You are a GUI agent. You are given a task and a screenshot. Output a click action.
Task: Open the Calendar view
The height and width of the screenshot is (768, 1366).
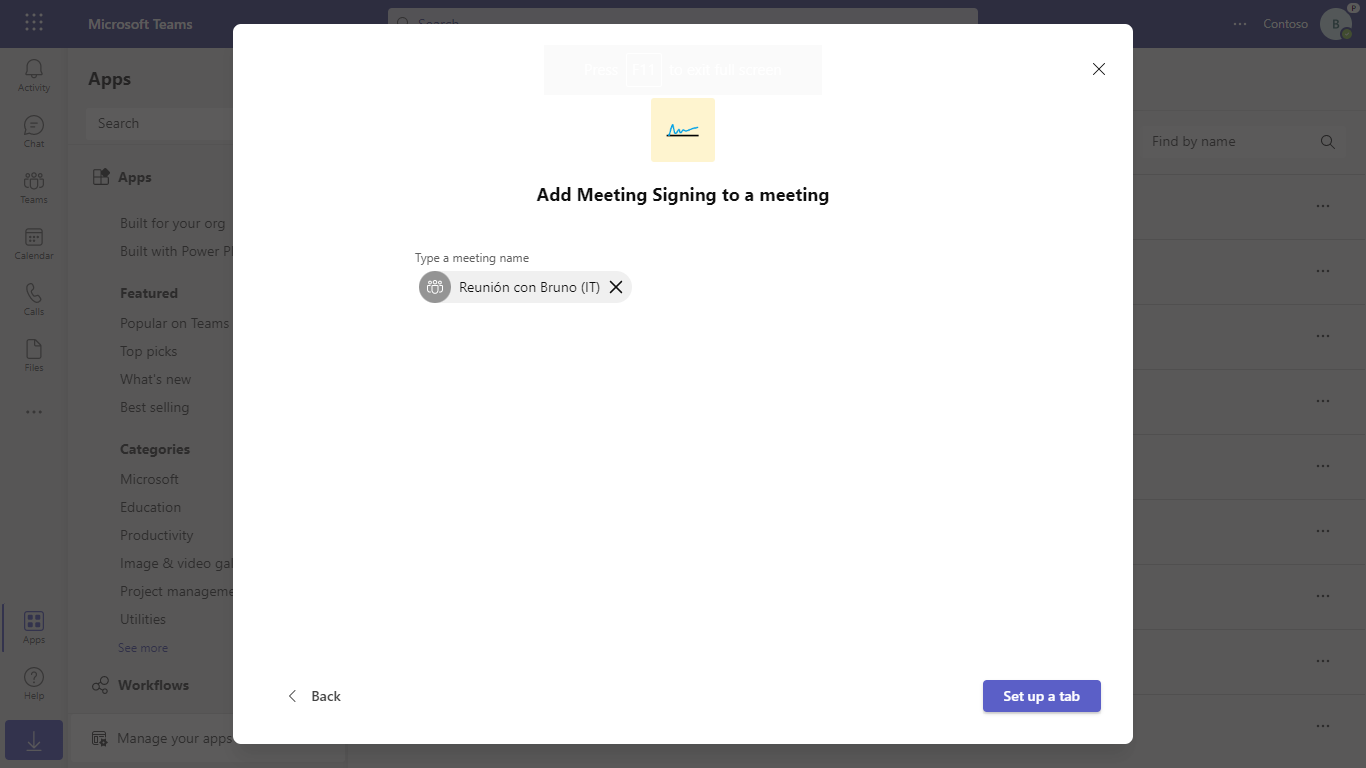click(33, 243)
